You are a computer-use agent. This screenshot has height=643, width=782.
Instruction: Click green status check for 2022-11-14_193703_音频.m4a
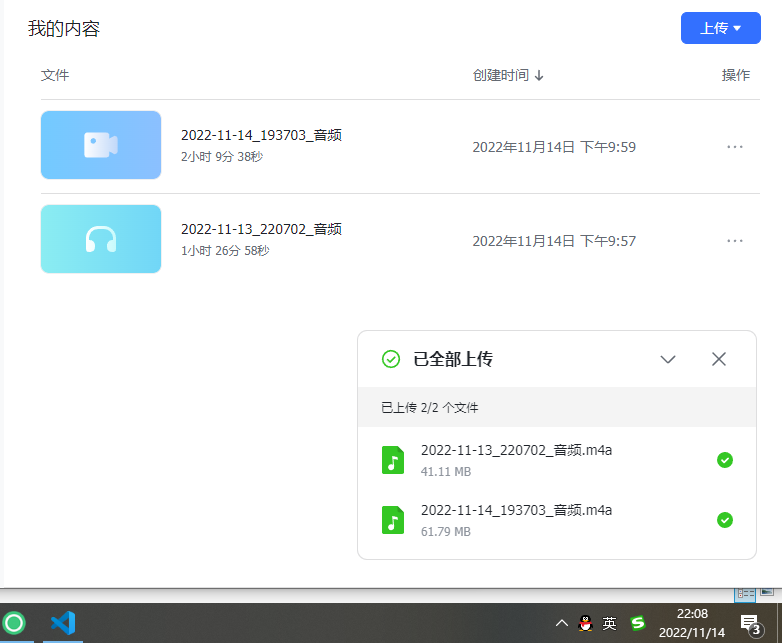point(725,520)
